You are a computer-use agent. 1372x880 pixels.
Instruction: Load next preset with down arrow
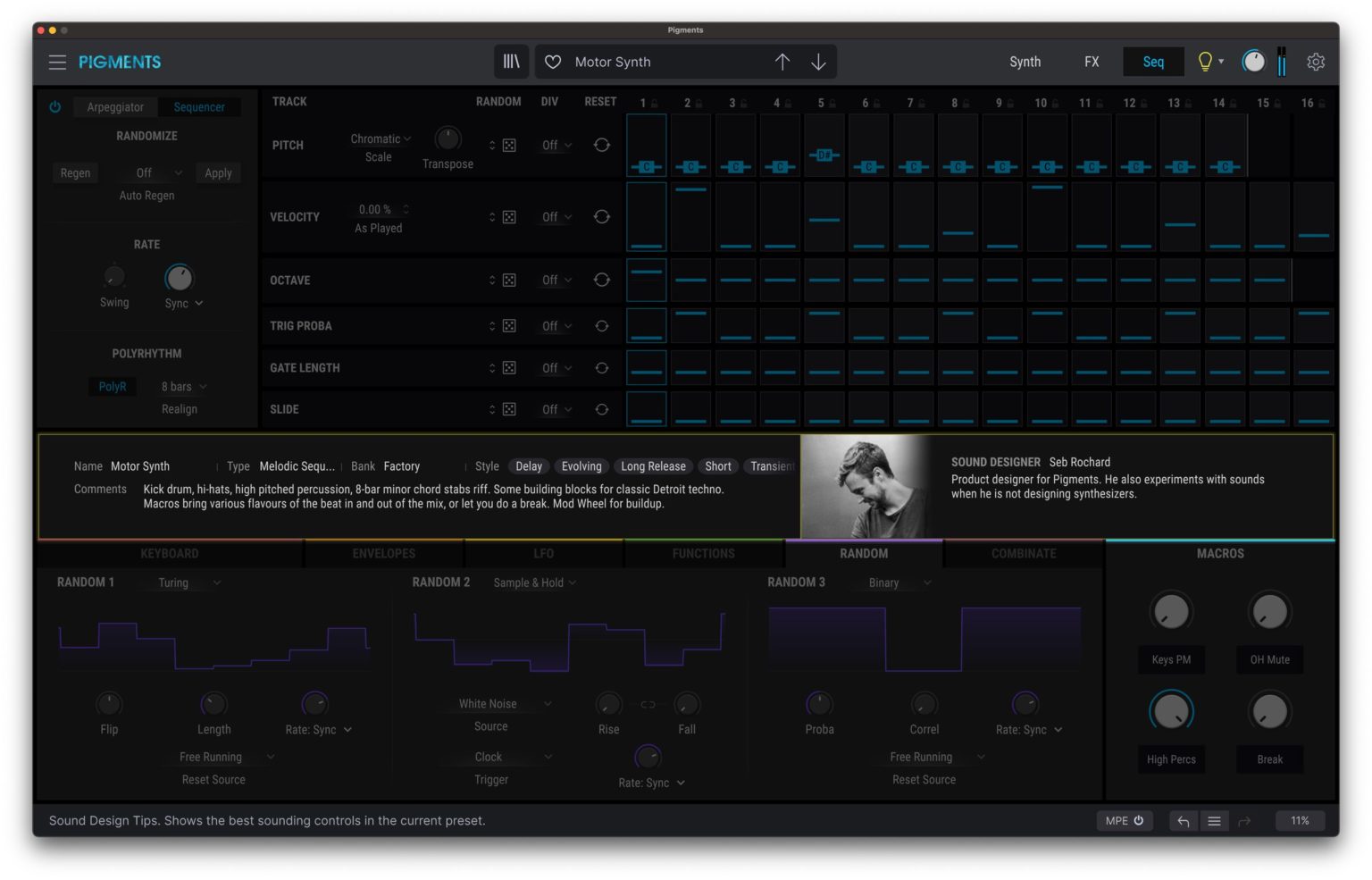pyautogui.click(x=818, y=62)
